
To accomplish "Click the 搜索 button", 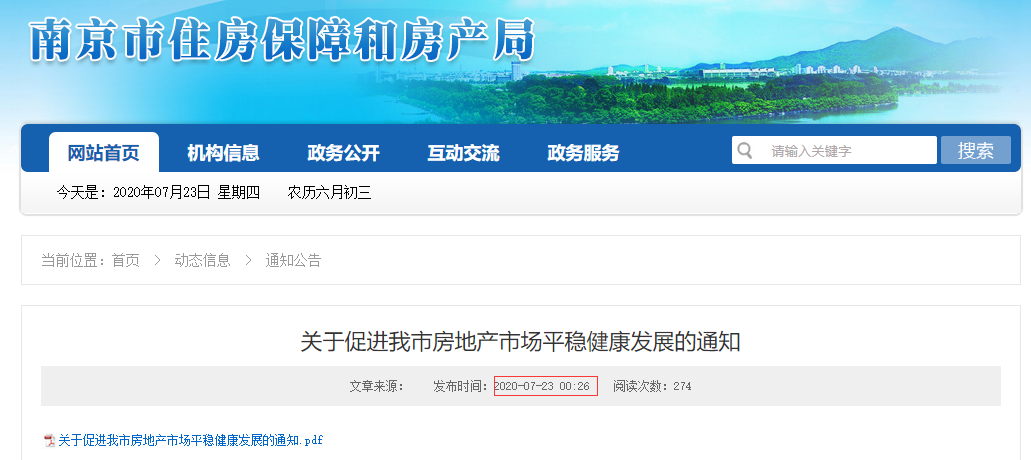I will click(x=976, y=150).
